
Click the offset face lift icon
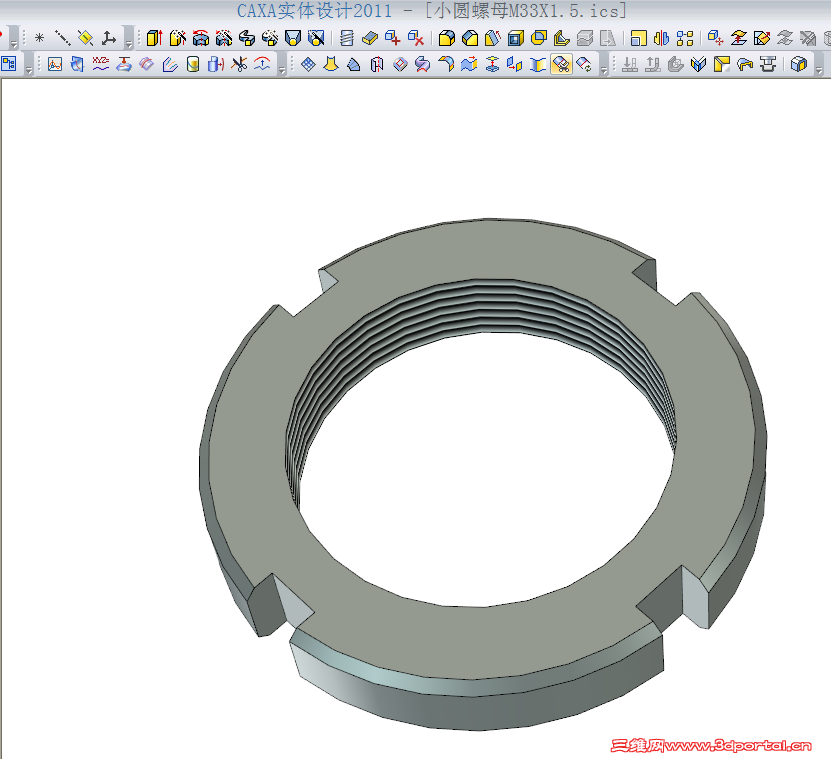click(x=739, y=38)
